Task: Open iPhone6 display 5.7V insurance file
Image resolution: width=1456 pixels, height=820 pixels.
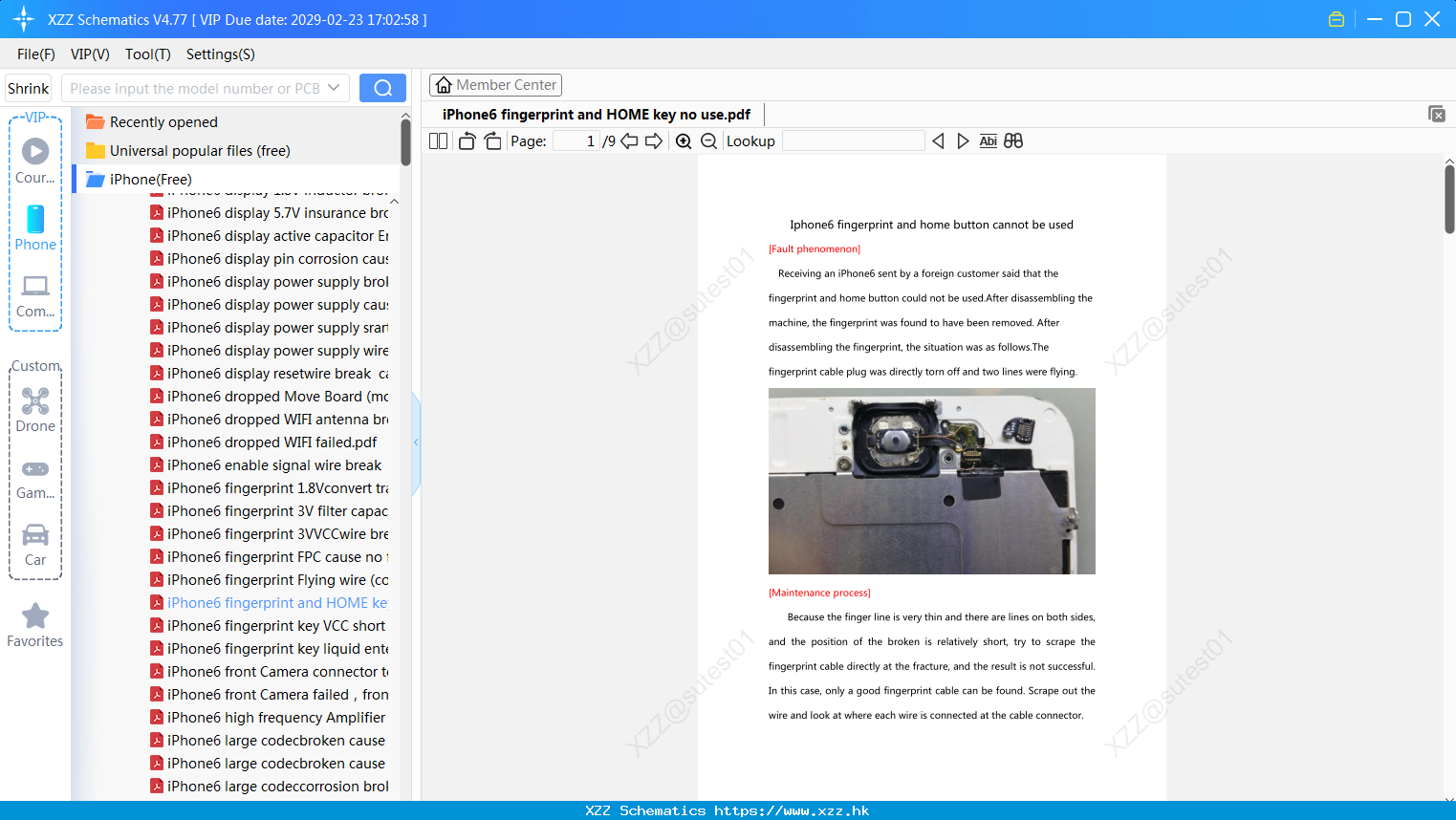Action: pyautogui.click(x=270, y=213)
